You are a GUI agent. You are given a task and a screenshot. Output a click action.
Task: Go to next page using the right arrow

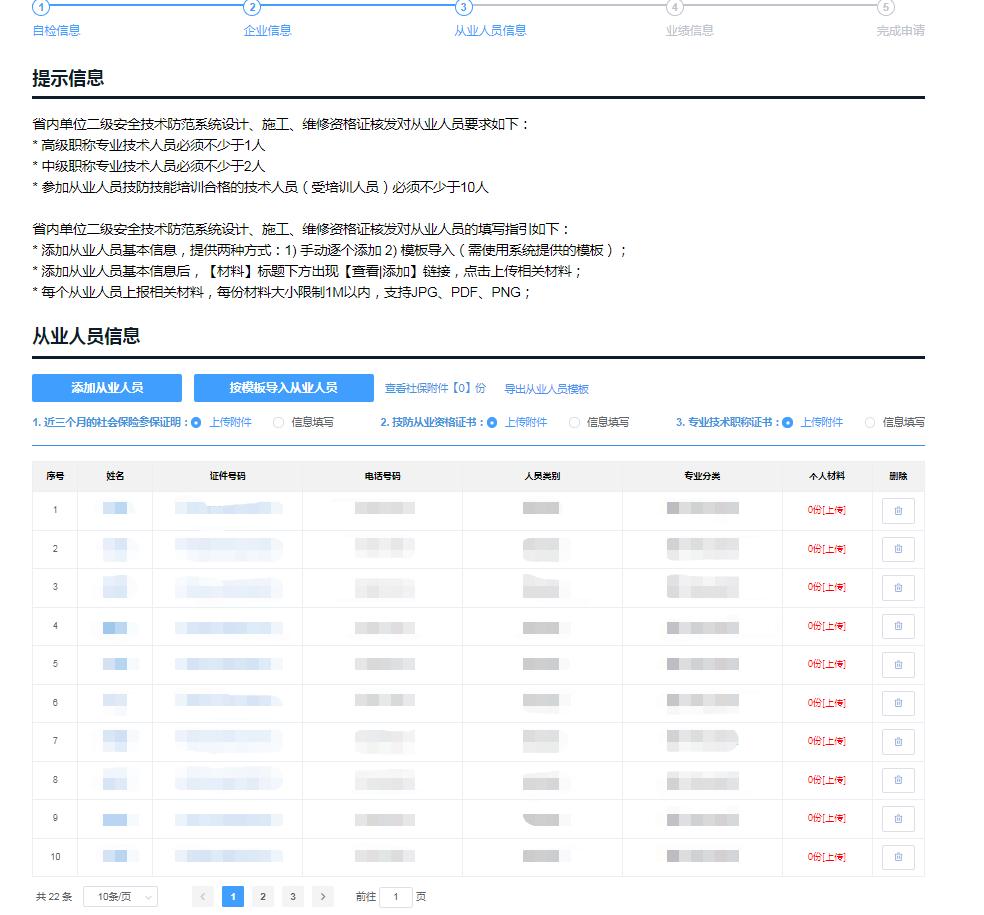[322, 896]
